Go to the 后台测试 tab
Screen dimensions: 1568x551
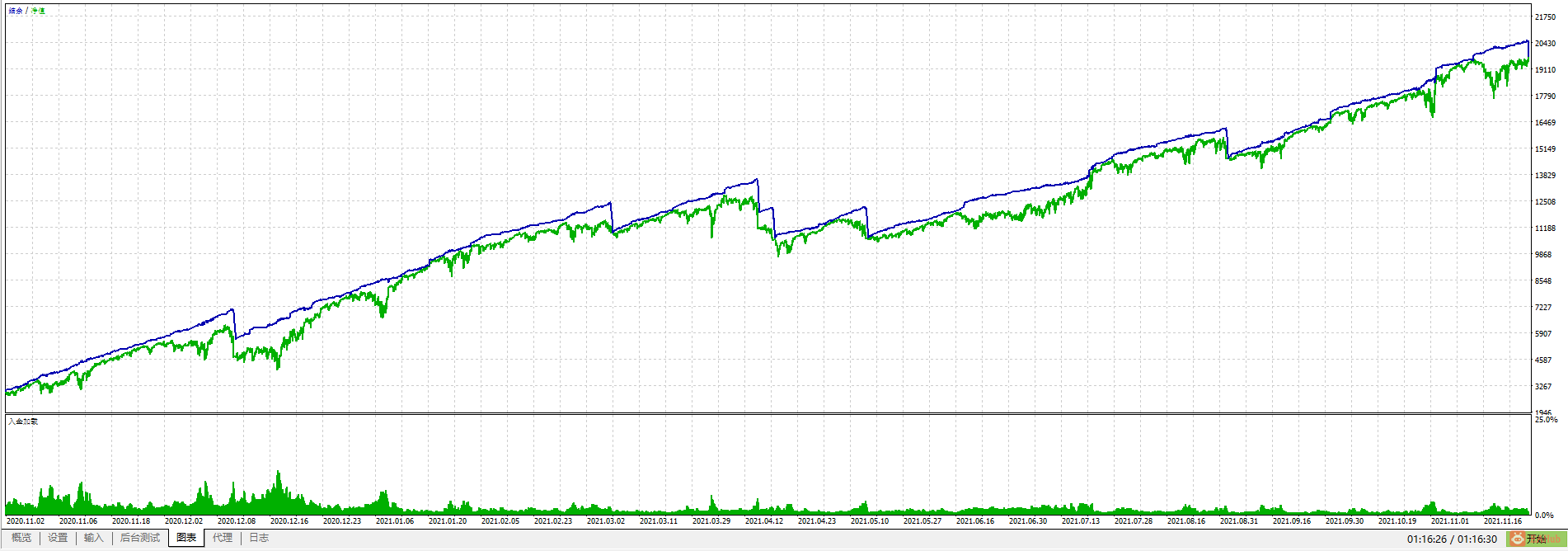tap(140, 538)
